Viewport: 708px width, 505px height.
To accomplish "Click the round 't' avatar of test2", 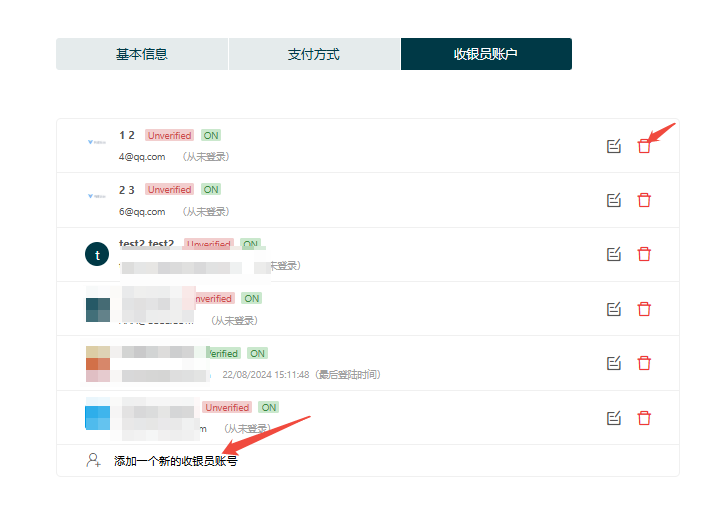I will (x=97, y=254).
